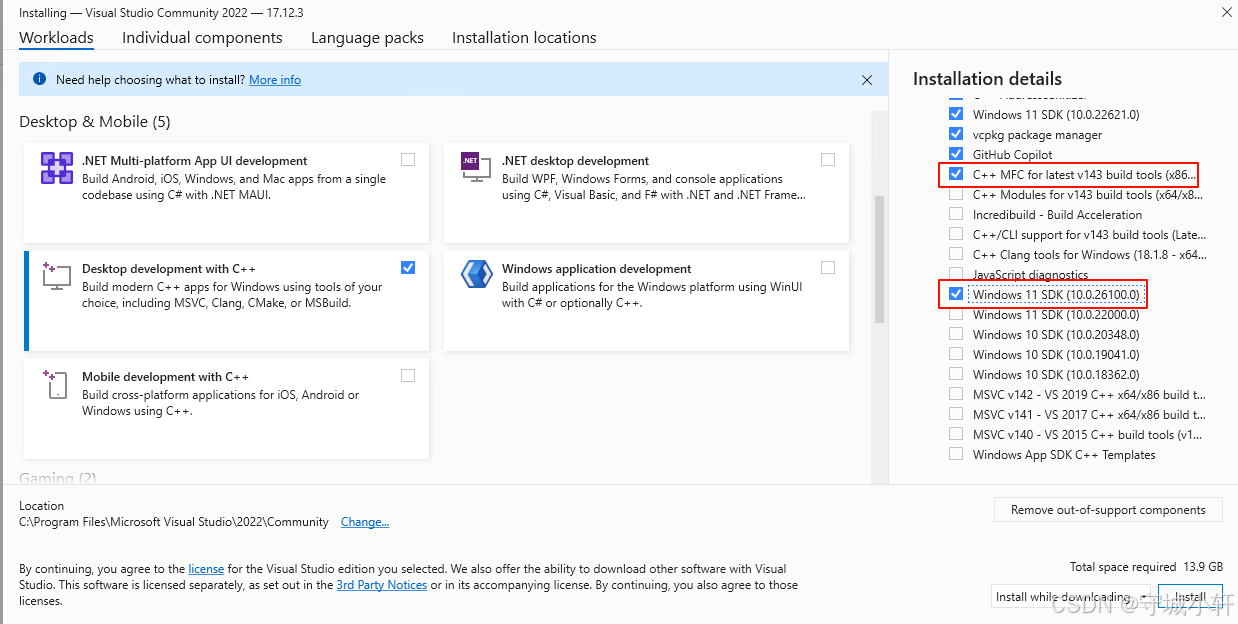This screenshot has width=1238, height=624.
Task: Click Remove out-of-support components button
Action: click(1108, 509)
